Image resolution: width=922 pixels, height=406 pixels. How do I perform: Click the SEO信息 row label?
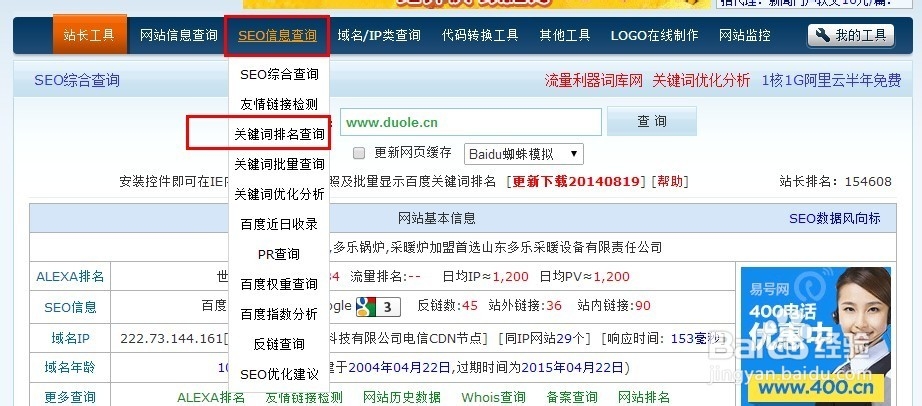click(70, 307)
